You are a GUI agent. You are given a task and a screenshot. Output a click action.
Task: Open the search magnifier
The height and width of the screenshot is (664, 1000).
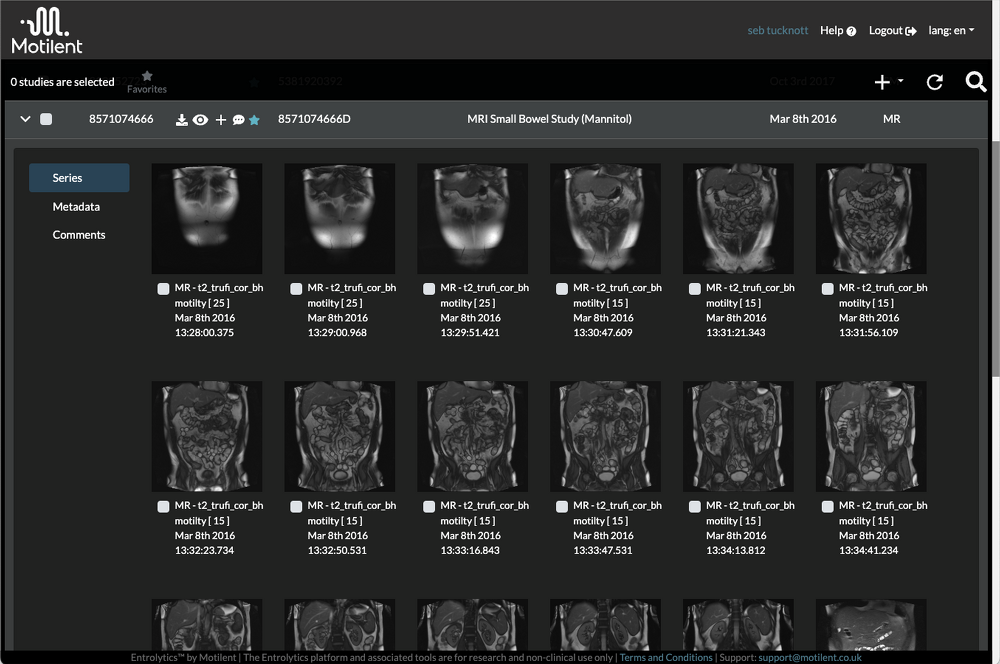point(976,82)
